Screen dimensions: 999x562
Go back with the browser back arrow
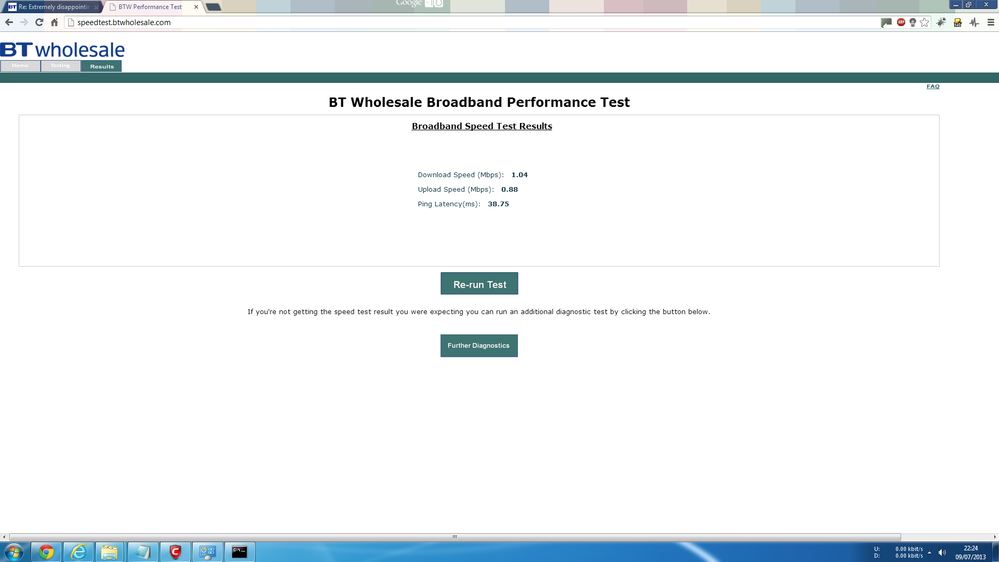coord(9,22)
